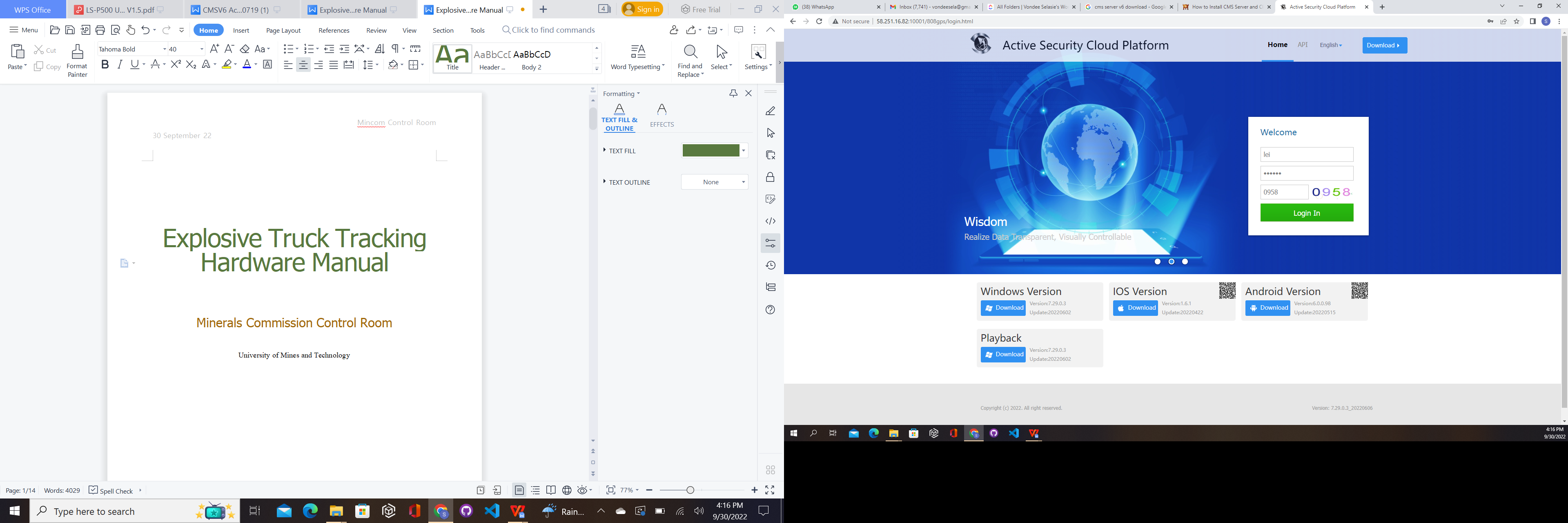Click the Clear Formatting eraser icon
Viewport: 1568px width, 523px height.
click(x=245, y=49)
